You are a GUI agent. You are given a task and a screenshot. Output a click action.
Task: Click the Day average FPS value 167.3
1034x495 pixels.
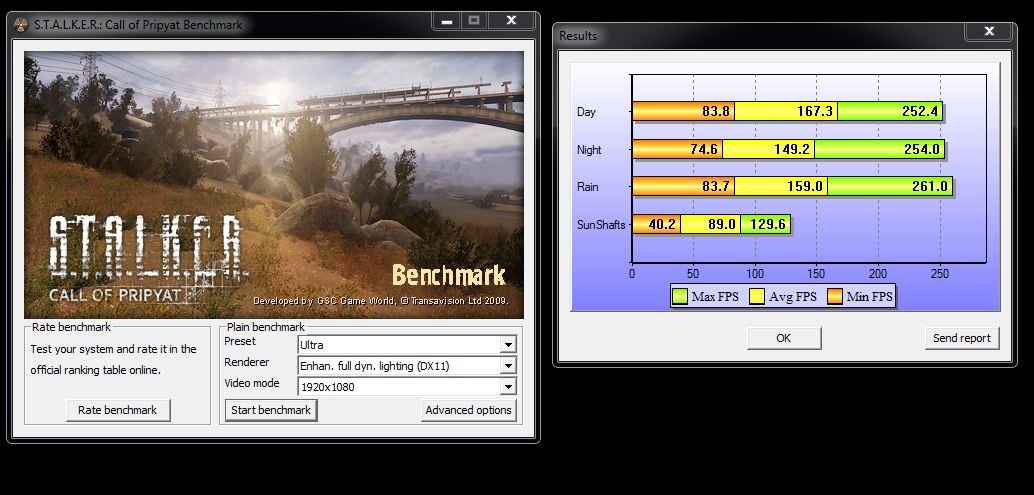click(814, 111)
